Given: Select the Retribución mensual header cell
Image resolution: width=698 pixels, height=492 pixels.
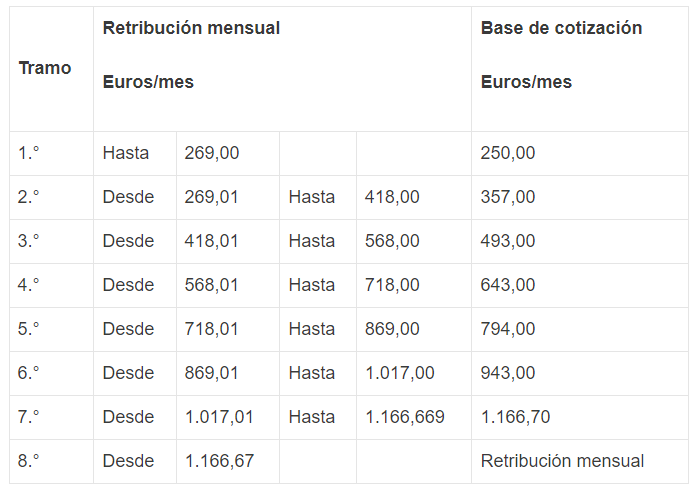Looking at the screenshot, I should point(191,28).
